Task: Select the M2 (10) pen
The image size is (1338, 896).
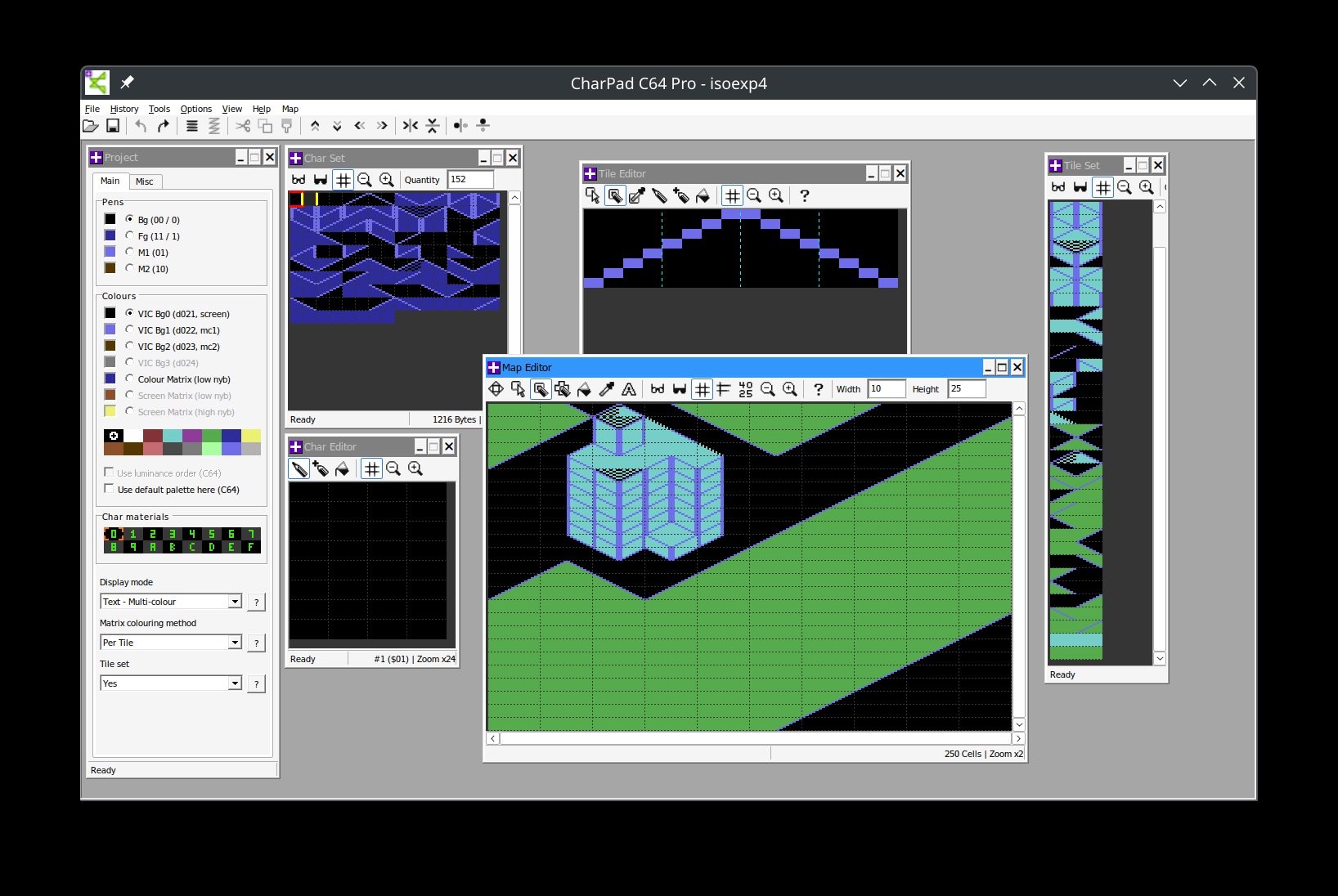Action: 129,268
